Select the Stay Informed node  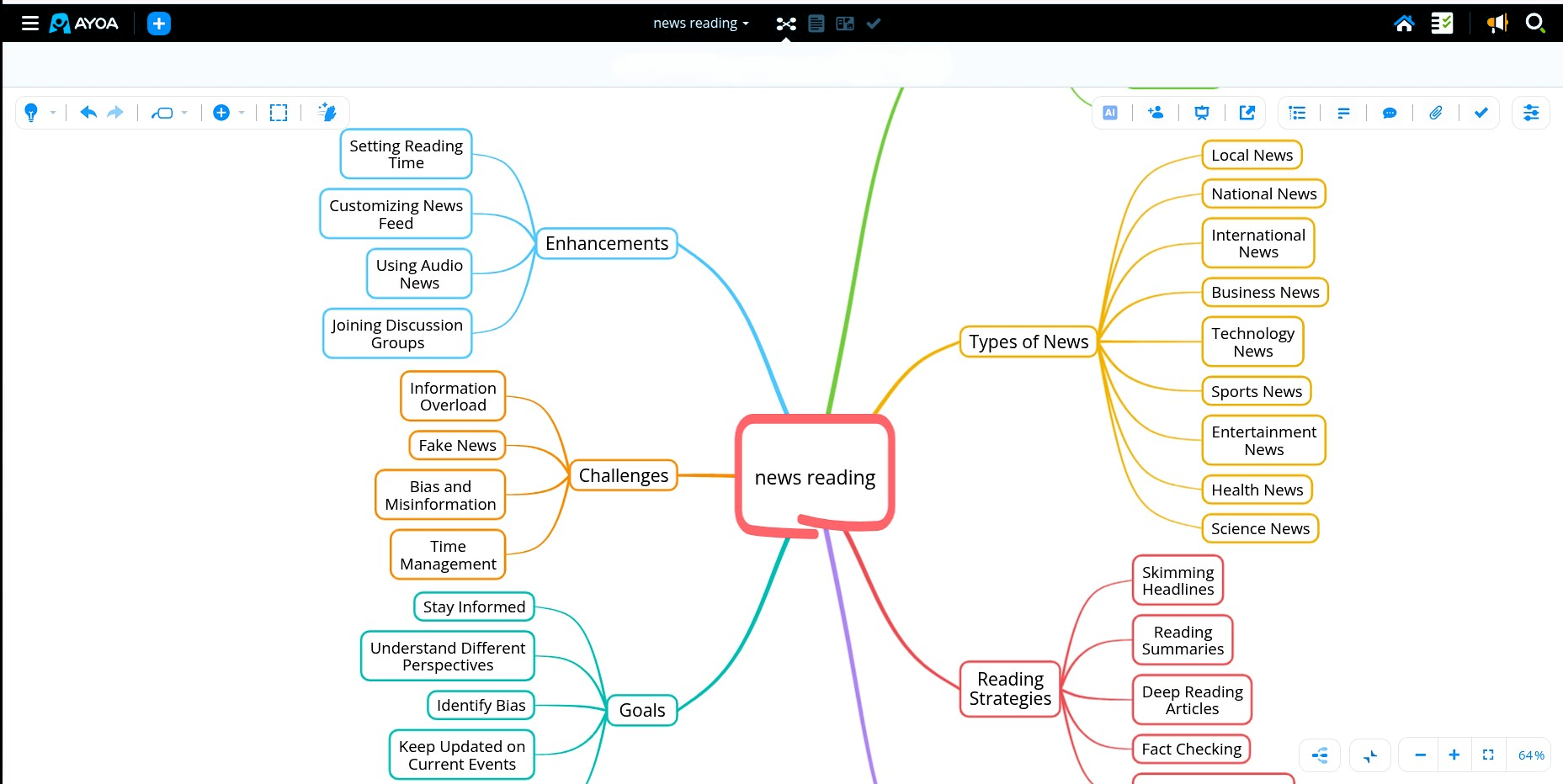click(474, 607)
